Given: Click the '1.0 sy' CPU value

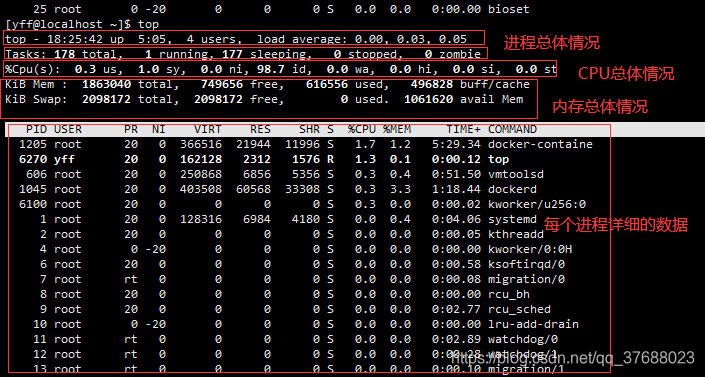Looking at the screenshot, I should click(159, 69).
